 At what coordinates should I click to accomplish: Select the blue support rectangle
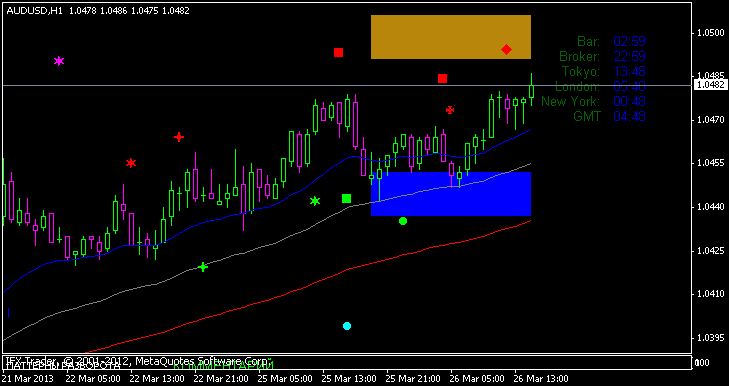tap(451, 194)
